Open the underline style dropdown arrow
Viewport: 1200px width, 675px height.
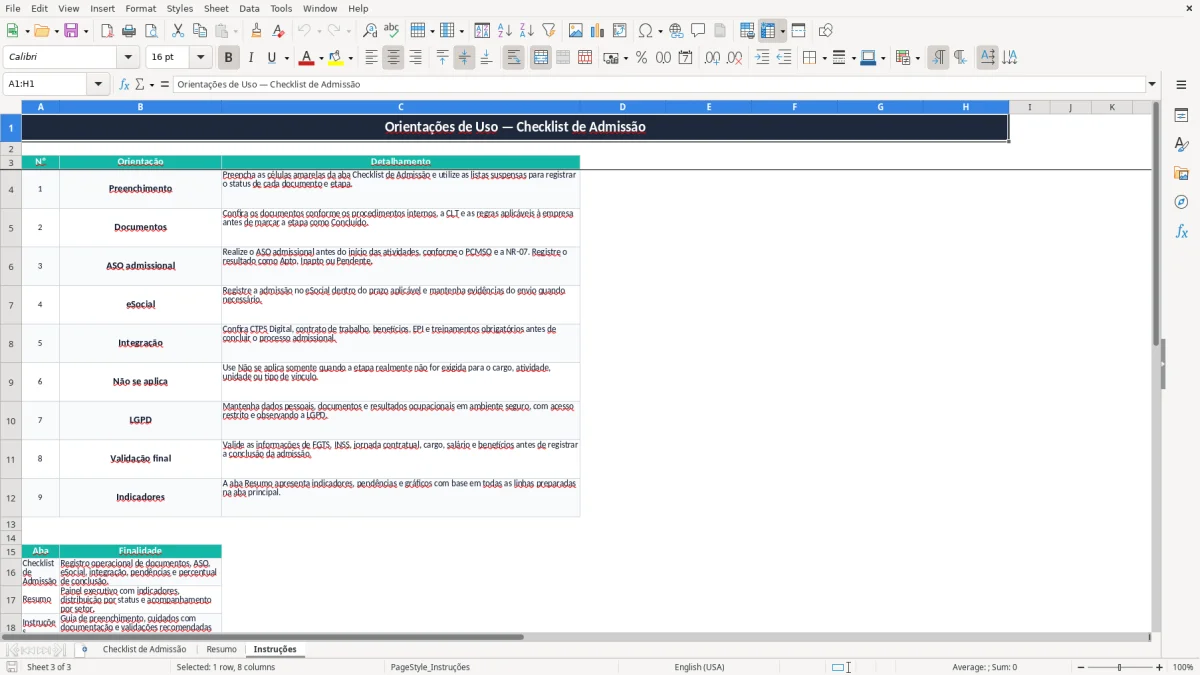pos(285,58)
